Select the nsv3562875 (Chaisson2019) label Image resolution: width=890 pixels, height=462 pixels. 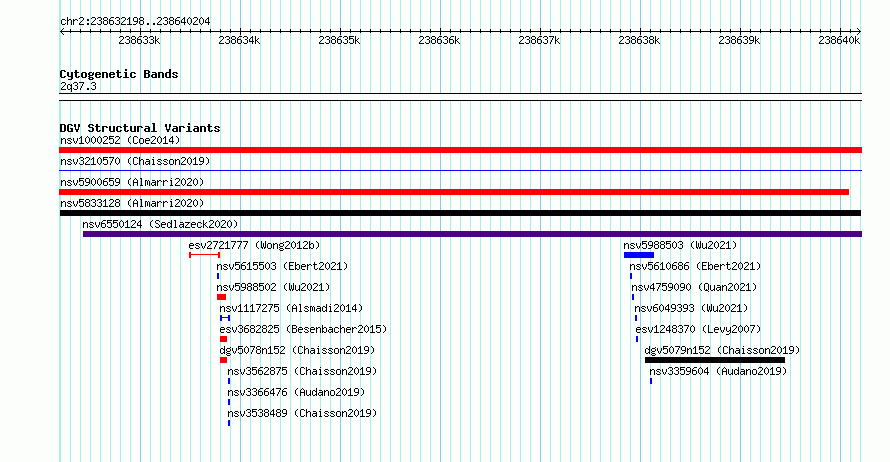(x=302, y=371)
